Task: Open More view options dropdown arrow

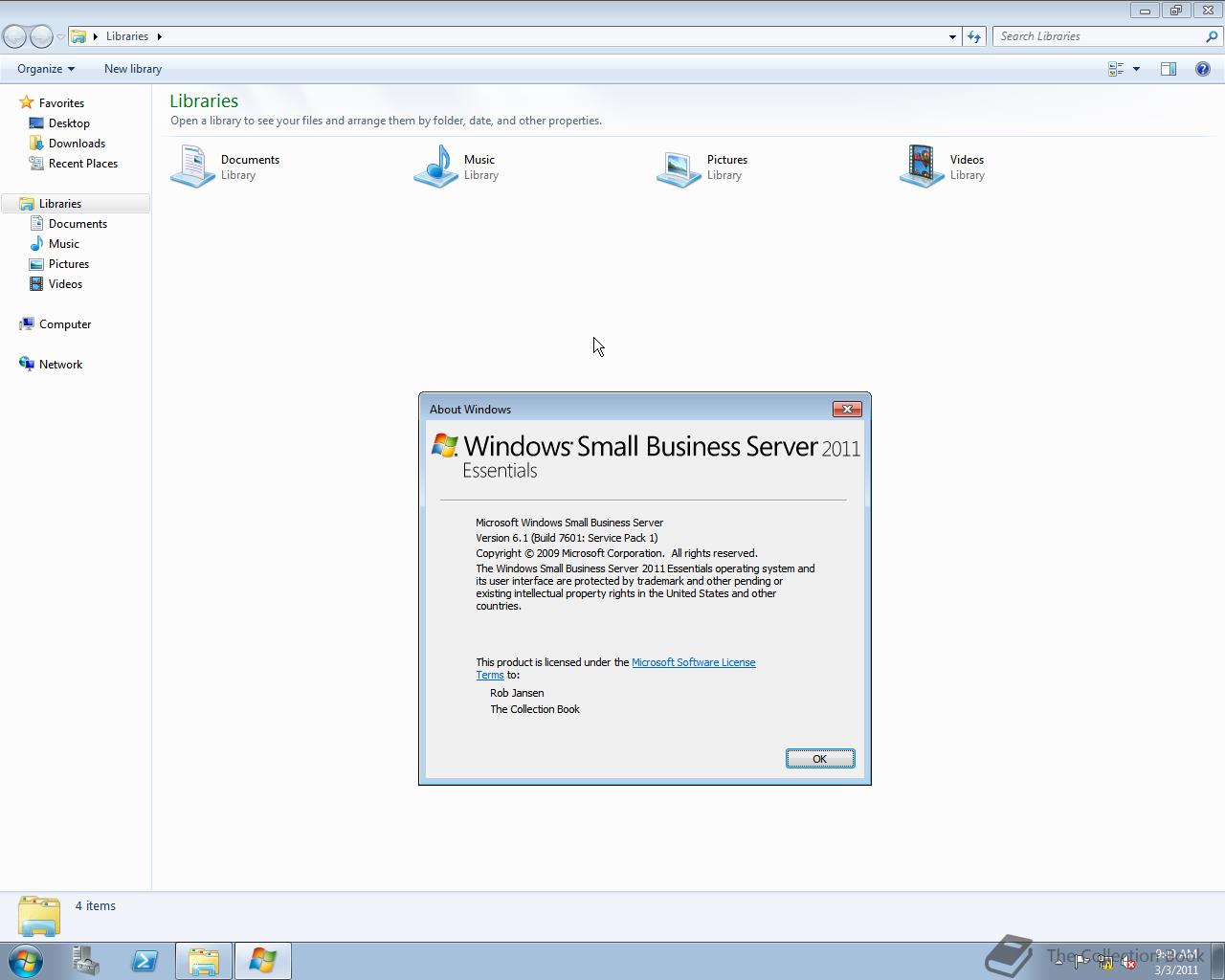Action: click(1136, 69)
